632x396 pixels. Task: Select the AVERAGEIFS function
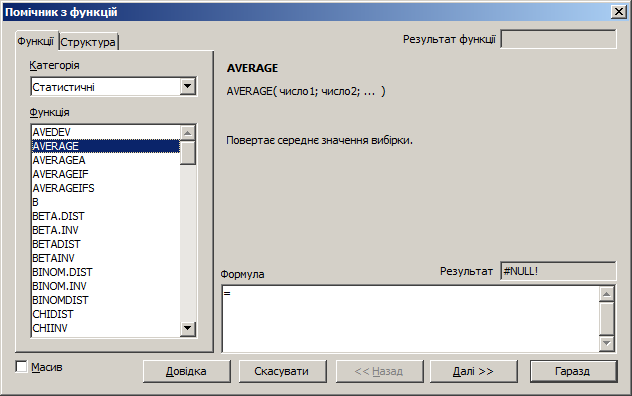[106, 188]
